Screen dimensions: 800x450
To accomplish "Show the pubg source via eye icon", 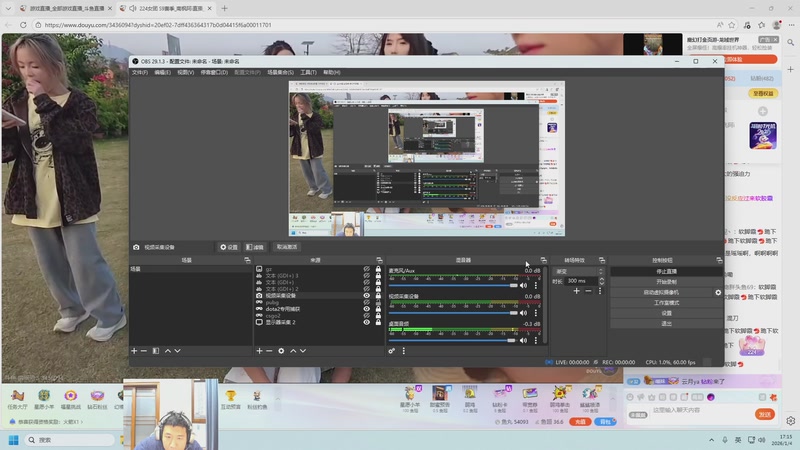I will (366, 302).
